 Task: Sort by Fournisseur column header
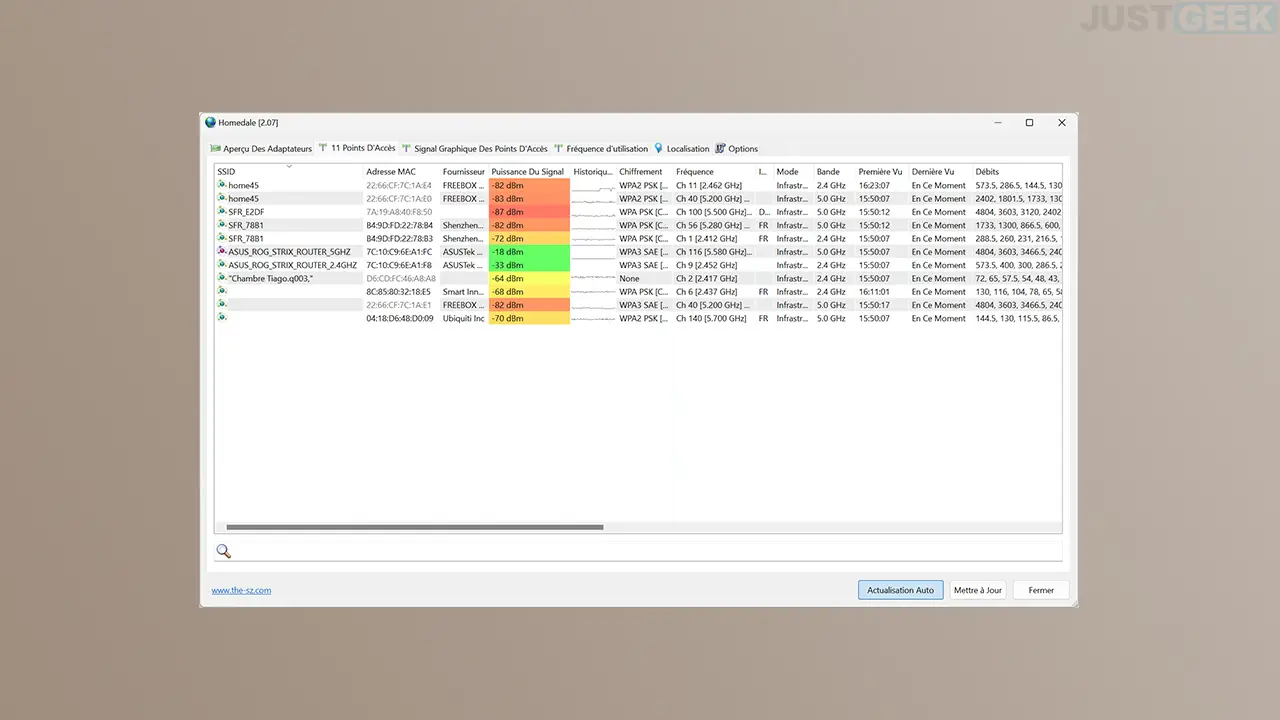pyautogui.click(x=464, y=172)
